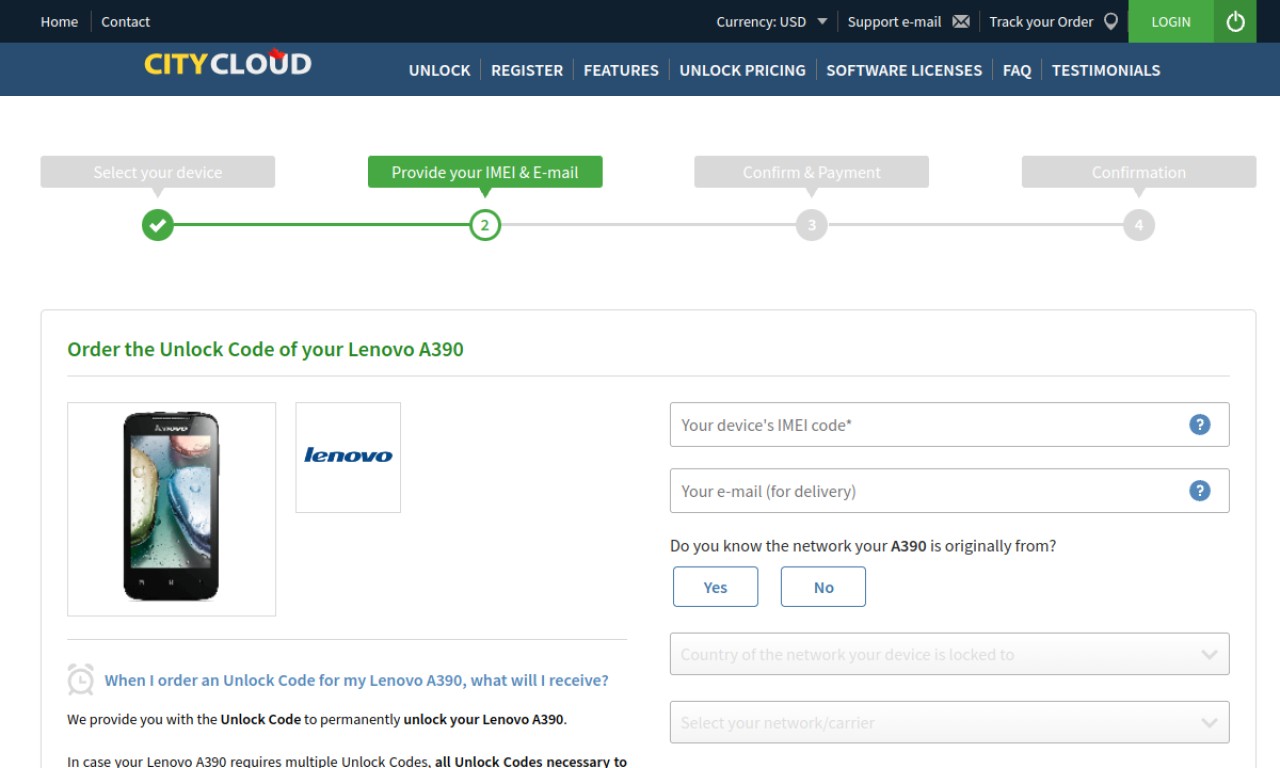
Task: Go to the Home link
Action: pyautogui.click(x=59, y=21)
